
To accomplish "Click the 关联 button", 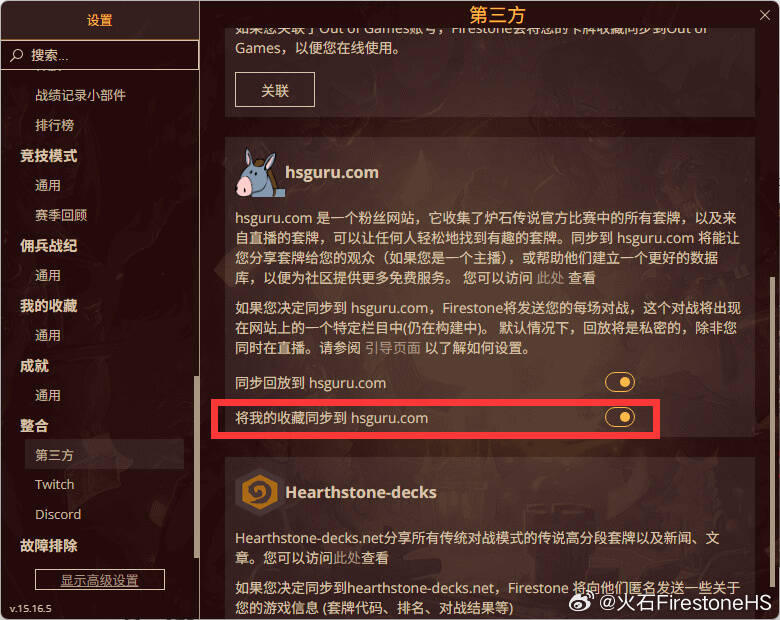I will pos(275,90).
